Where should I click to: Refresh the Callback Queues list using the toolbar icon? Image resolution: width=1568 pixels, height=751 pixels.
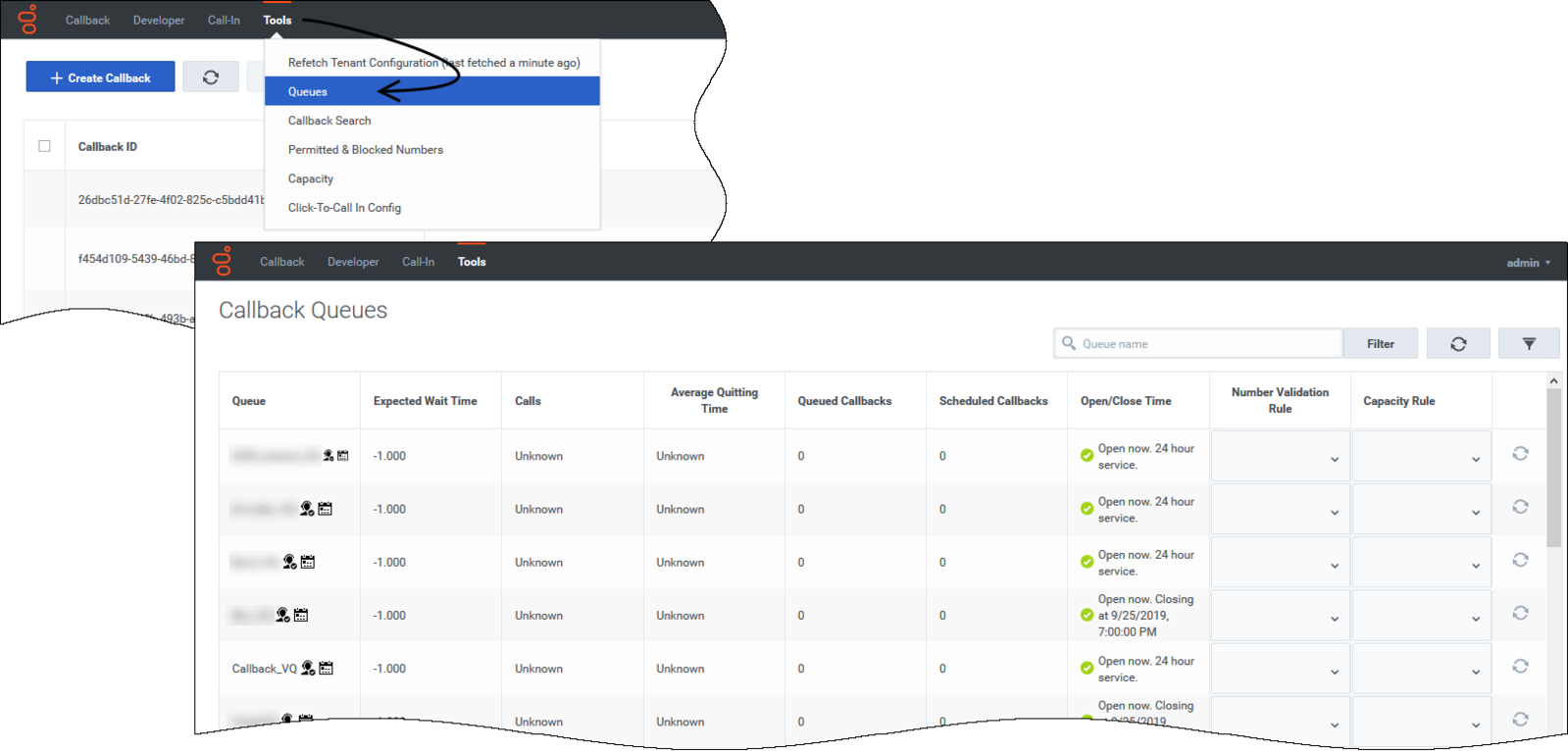coord(1458,344)
